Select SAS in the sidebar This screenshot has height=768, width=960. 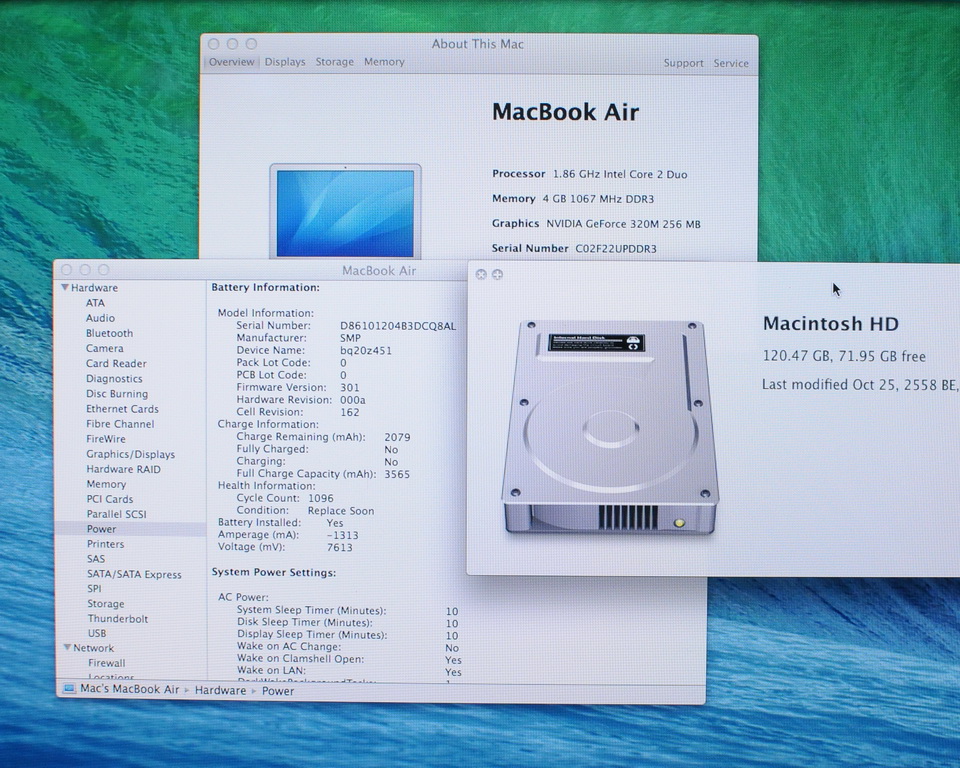coord(96,559)
